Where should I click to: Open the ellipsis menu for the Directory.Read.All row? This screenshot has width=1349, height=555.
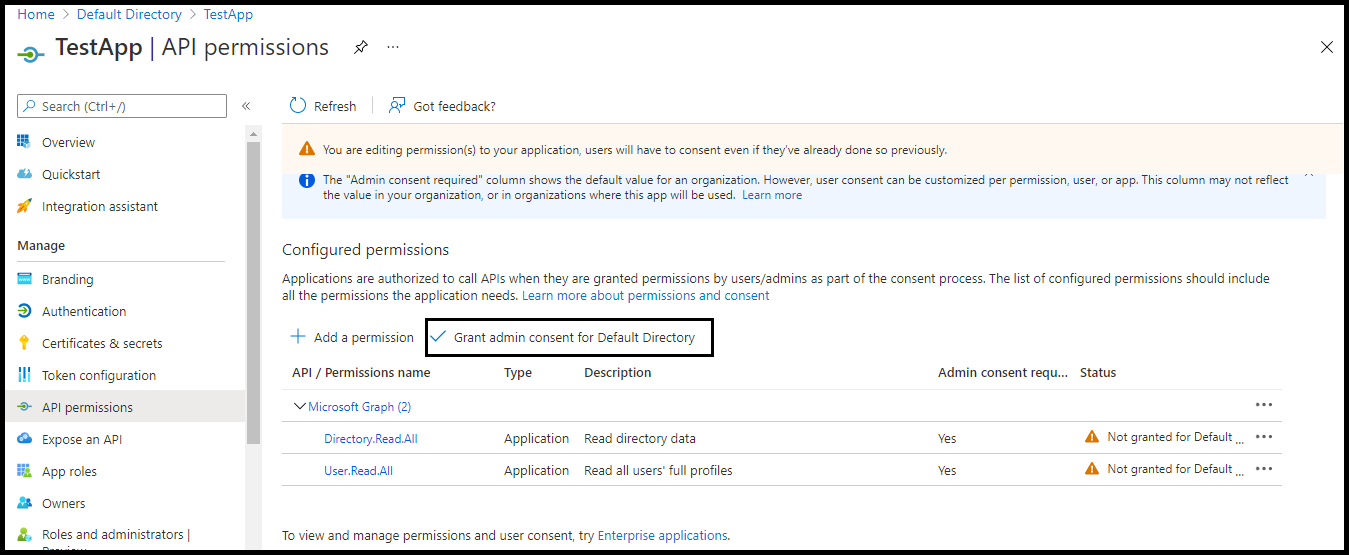(x=1264, y=437)
